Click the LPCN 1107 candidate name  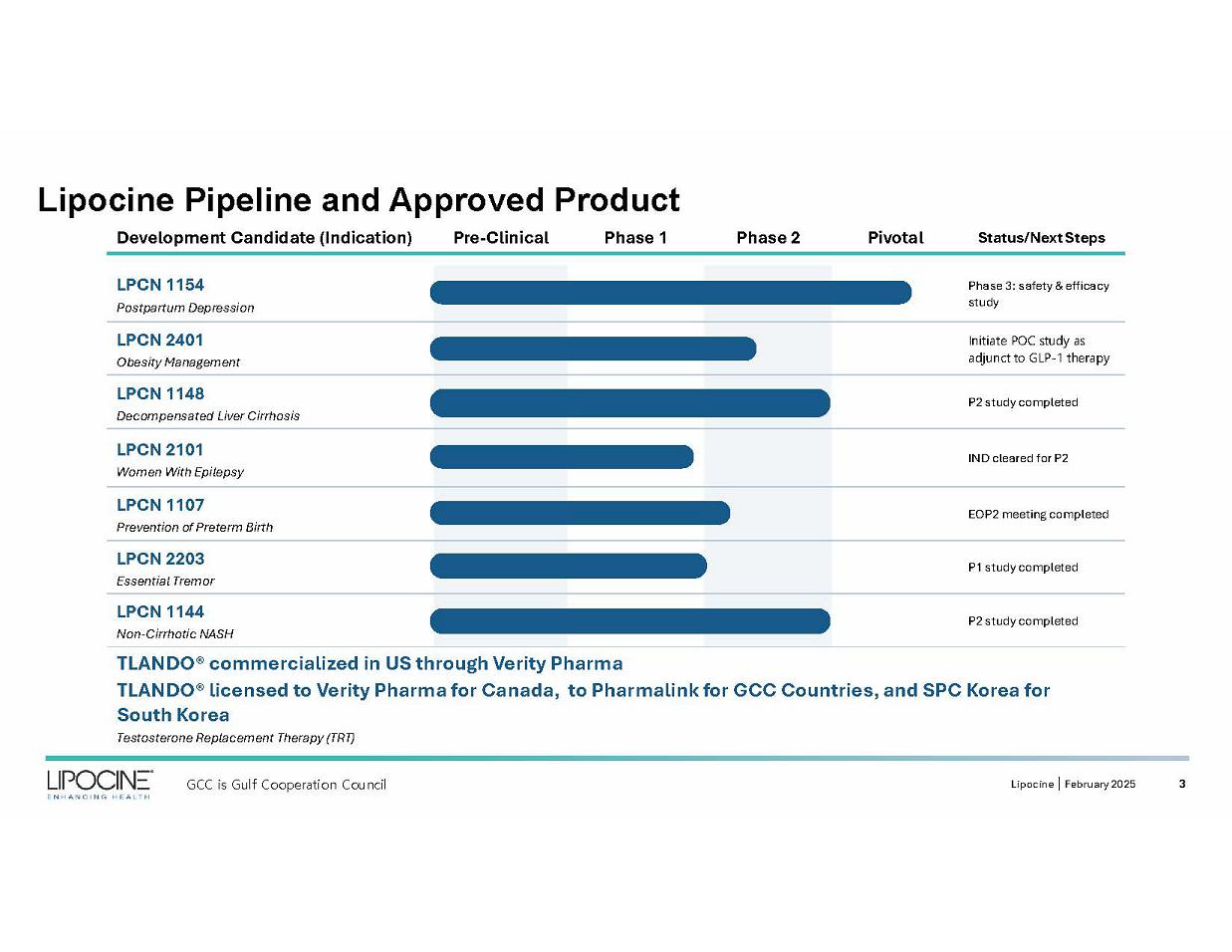(x=160, y=505)
